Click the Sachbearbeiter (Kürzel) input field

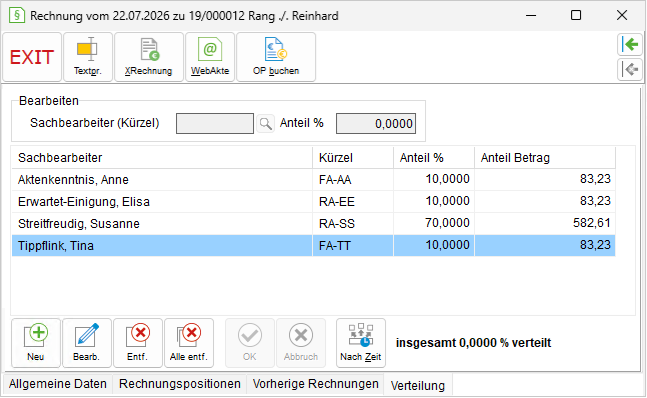coord(215,123)
